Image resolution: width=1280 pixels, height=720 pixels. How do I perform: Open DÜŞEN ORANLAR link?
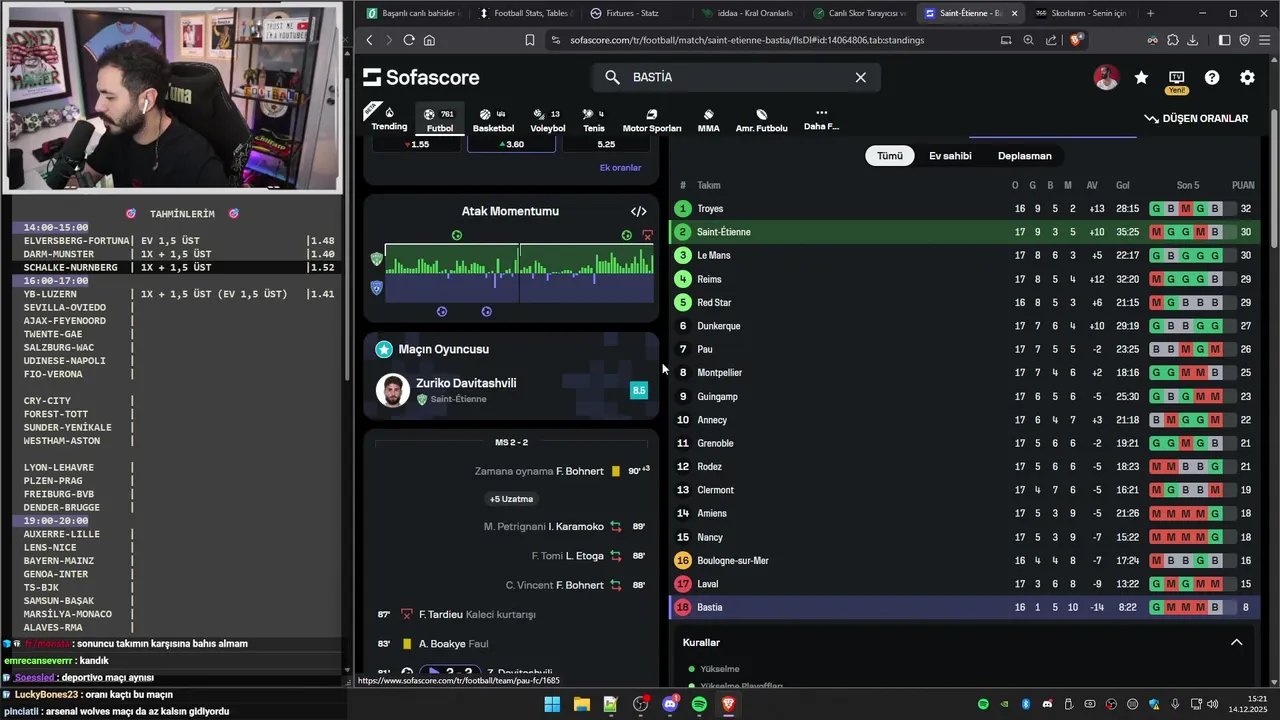pos(1196,118)
